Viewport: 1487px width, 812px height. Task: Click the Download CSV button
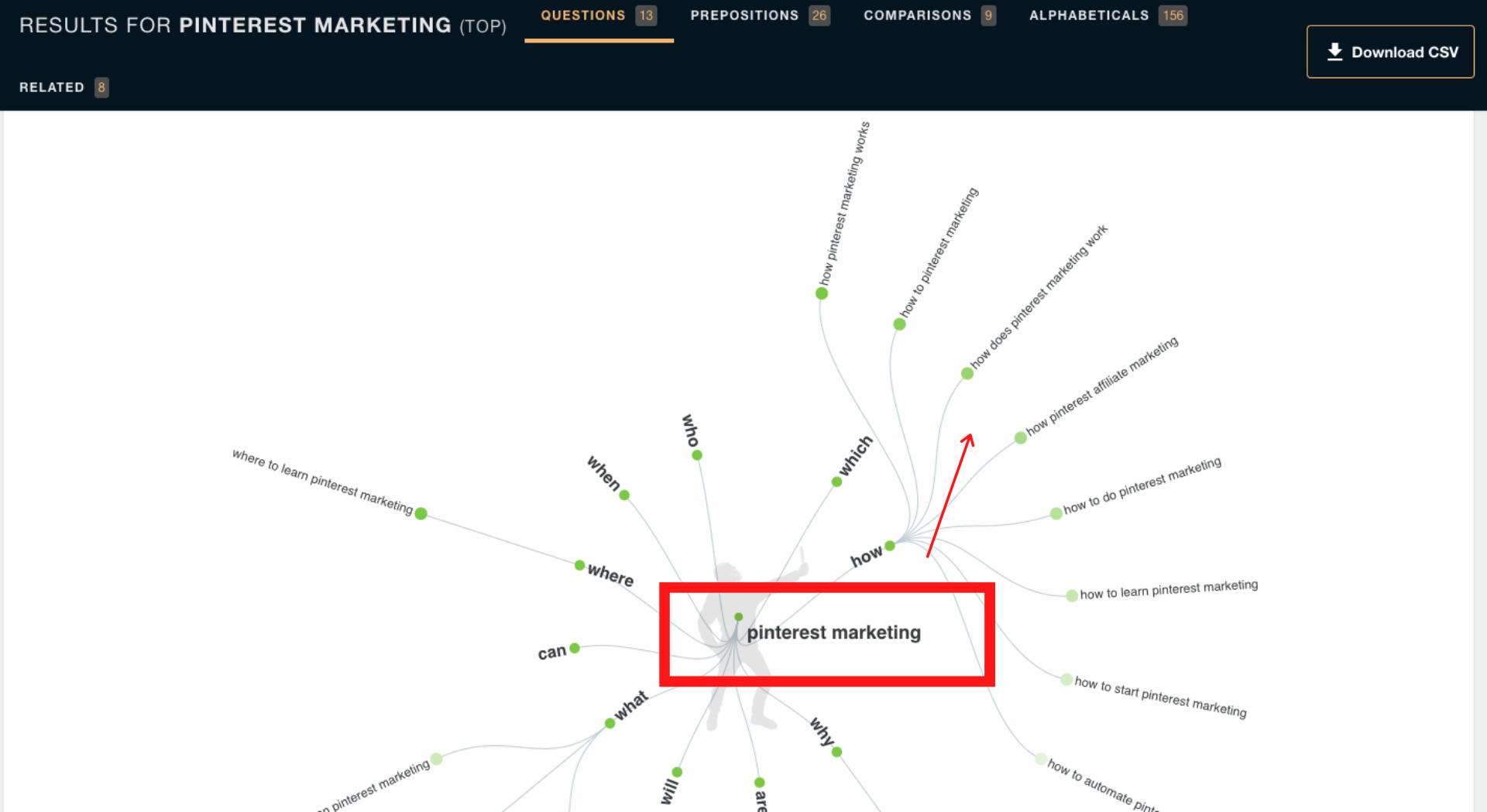[1389, 52]
